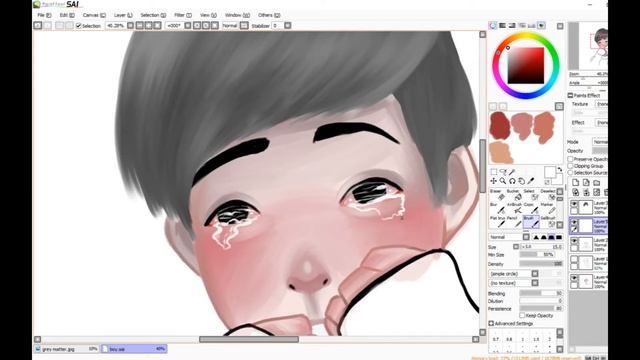Create a new layer folder
This screenshot has width=640, height=360.
point(597,182)
